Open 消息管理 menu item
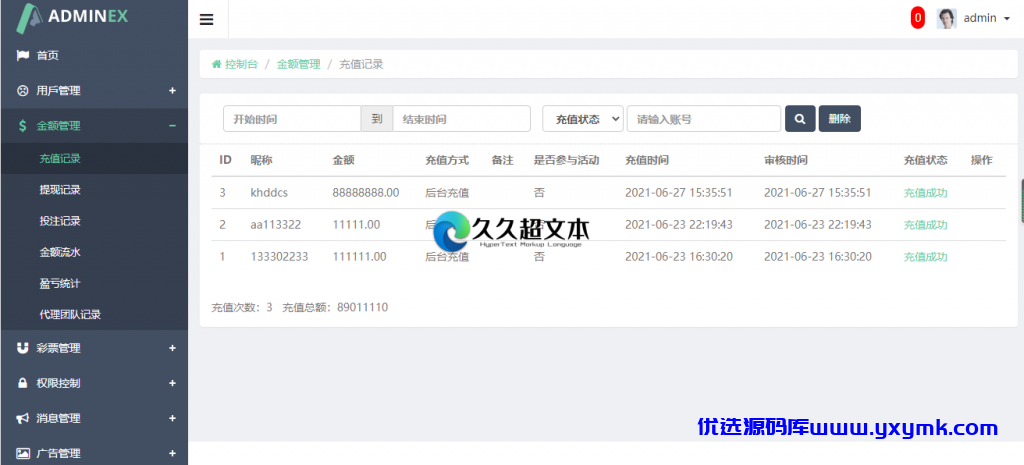The width and height of the screenshot is (1024, 465). coord(59,418)
